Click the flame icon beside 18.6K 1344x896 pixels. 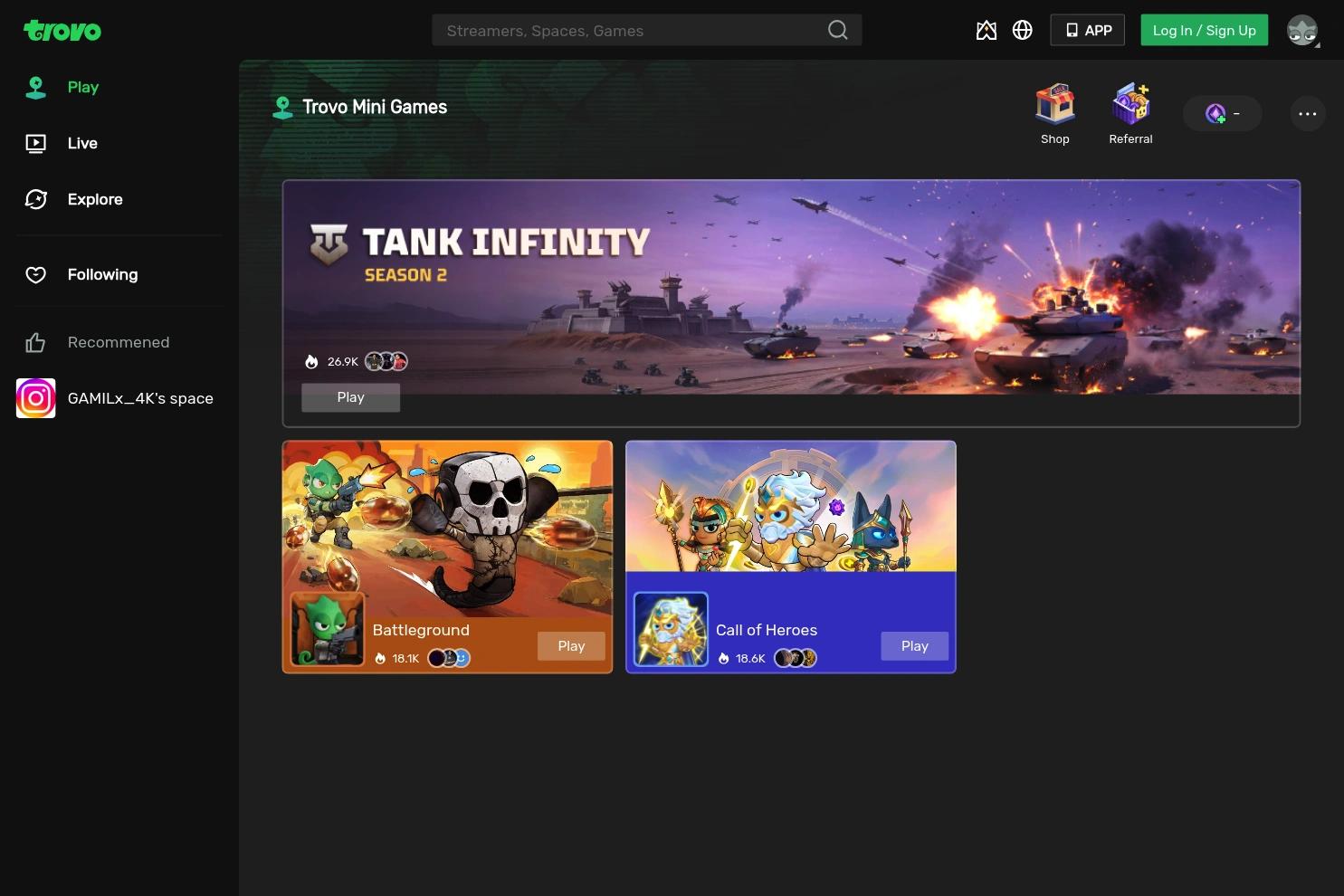coord(724,659)
